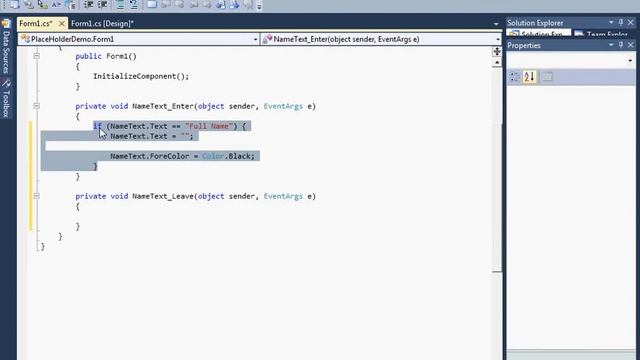Click the NameText_Leave method name in code
Image resolution: width=640 pixels, height=360 pixels.
163,196
